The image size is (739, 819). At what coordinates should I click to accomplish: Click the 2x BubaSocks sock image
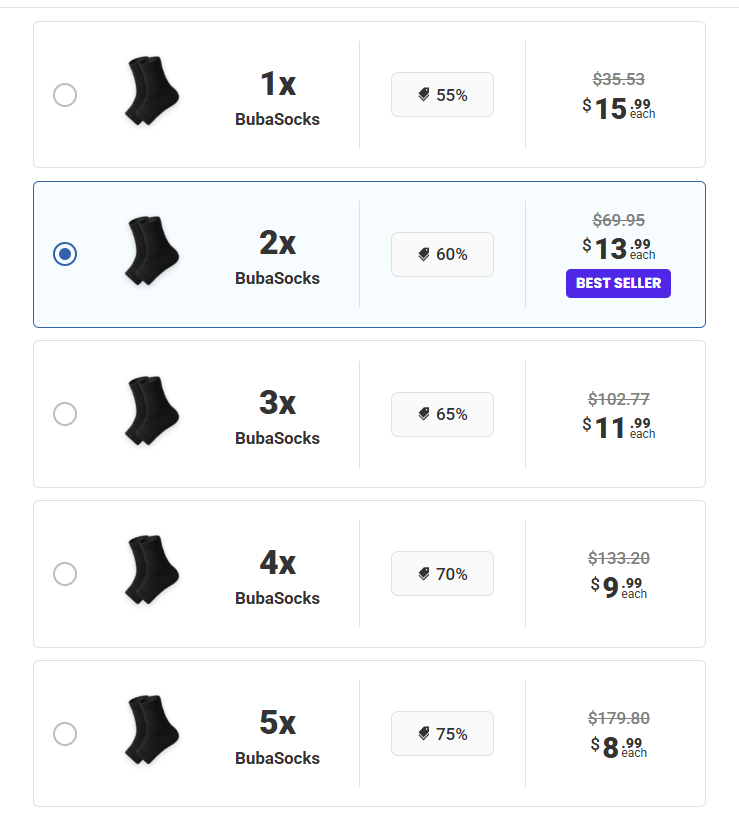pos(152,251)
